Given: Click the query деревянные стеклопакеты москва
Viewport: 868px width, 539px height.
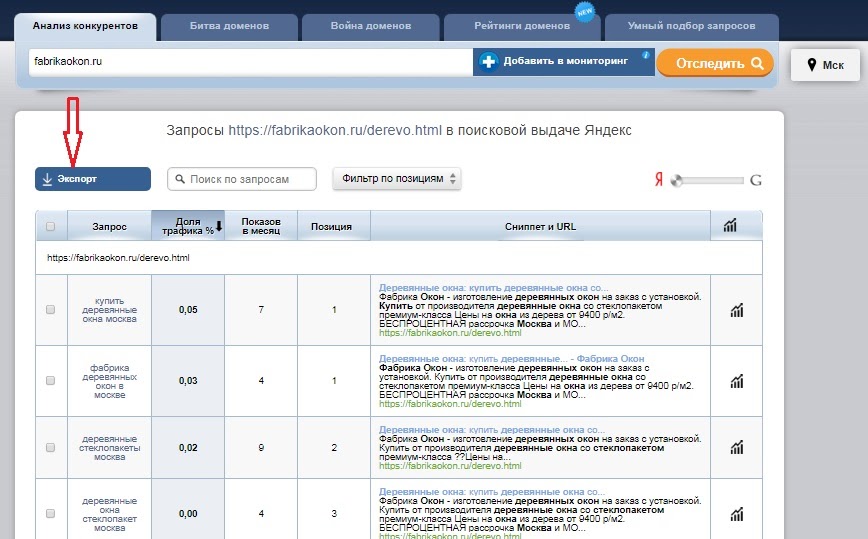Looking at the screenshot, I should [x=109, y=448].
